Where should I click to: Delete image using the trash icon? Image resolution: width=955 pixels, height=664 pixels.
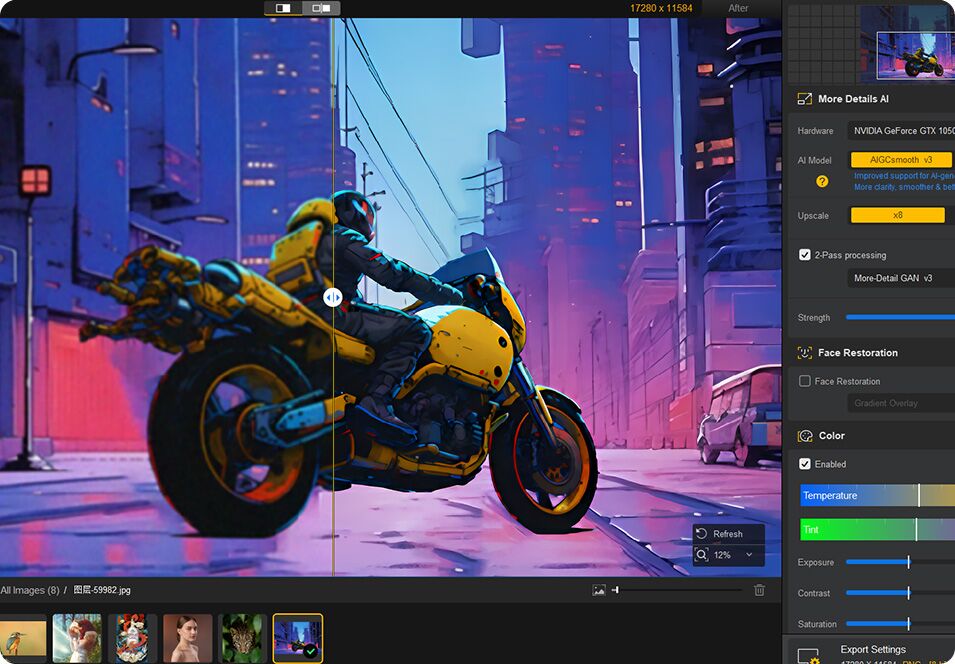[759, 590]
